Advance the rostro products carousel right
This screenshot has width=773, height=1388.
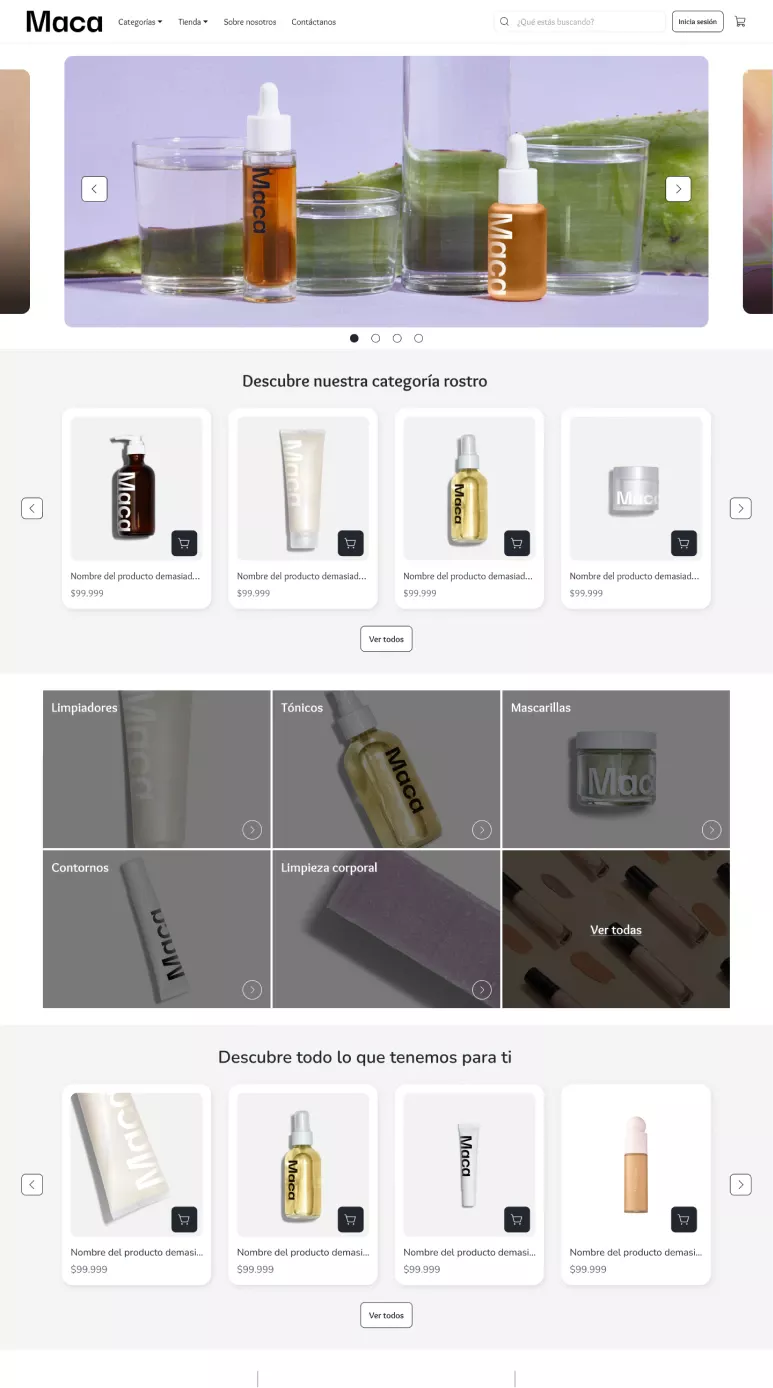tap(740, 508)
